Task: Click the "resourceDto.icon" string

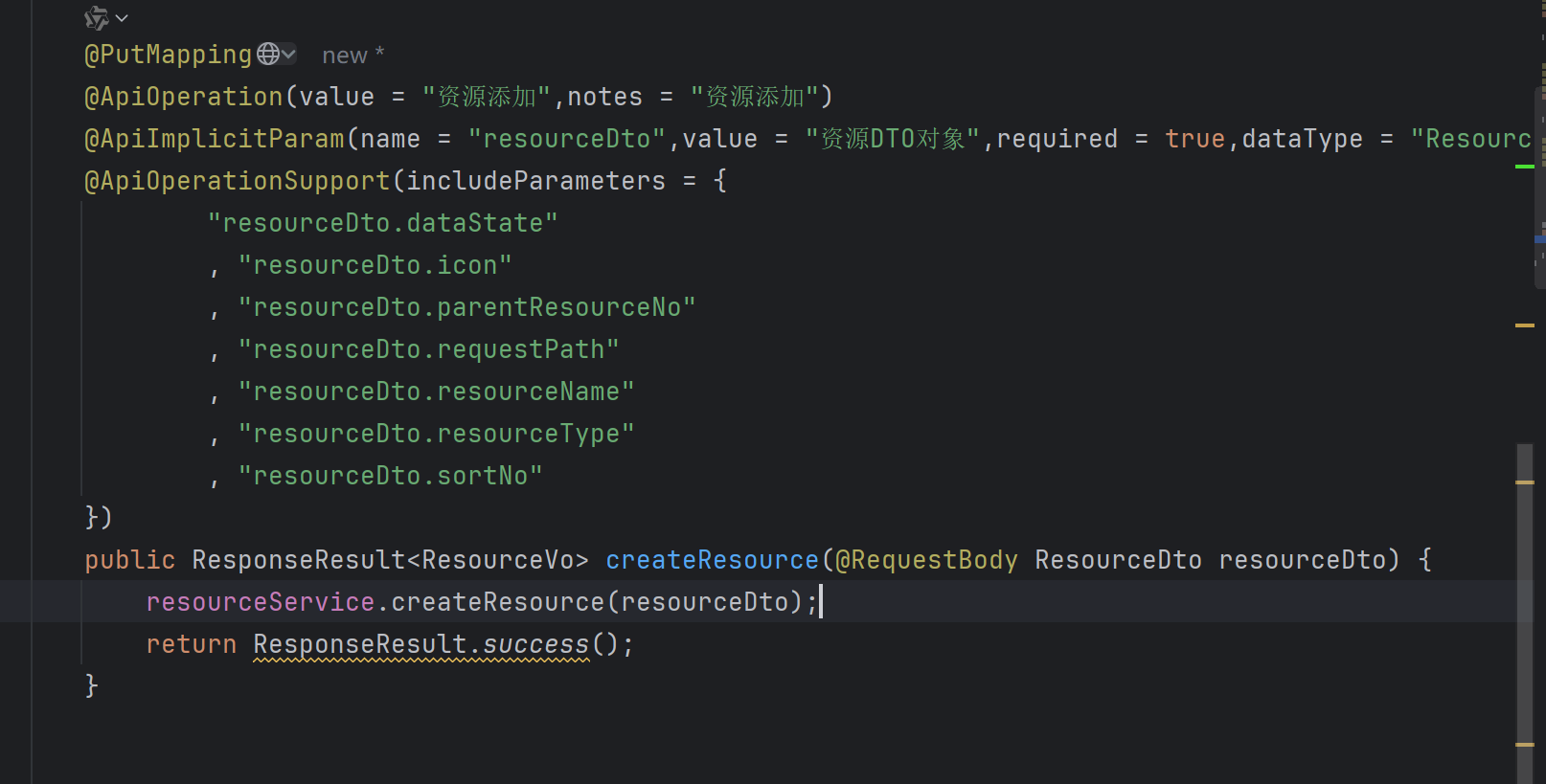Action: point(375,265)
